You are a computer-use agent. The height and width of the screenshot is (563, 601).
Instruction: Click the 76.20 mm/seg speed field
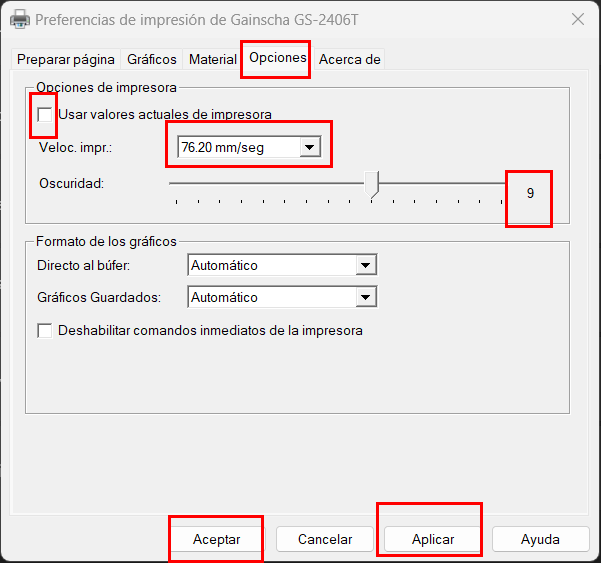(x=237, y=148)
